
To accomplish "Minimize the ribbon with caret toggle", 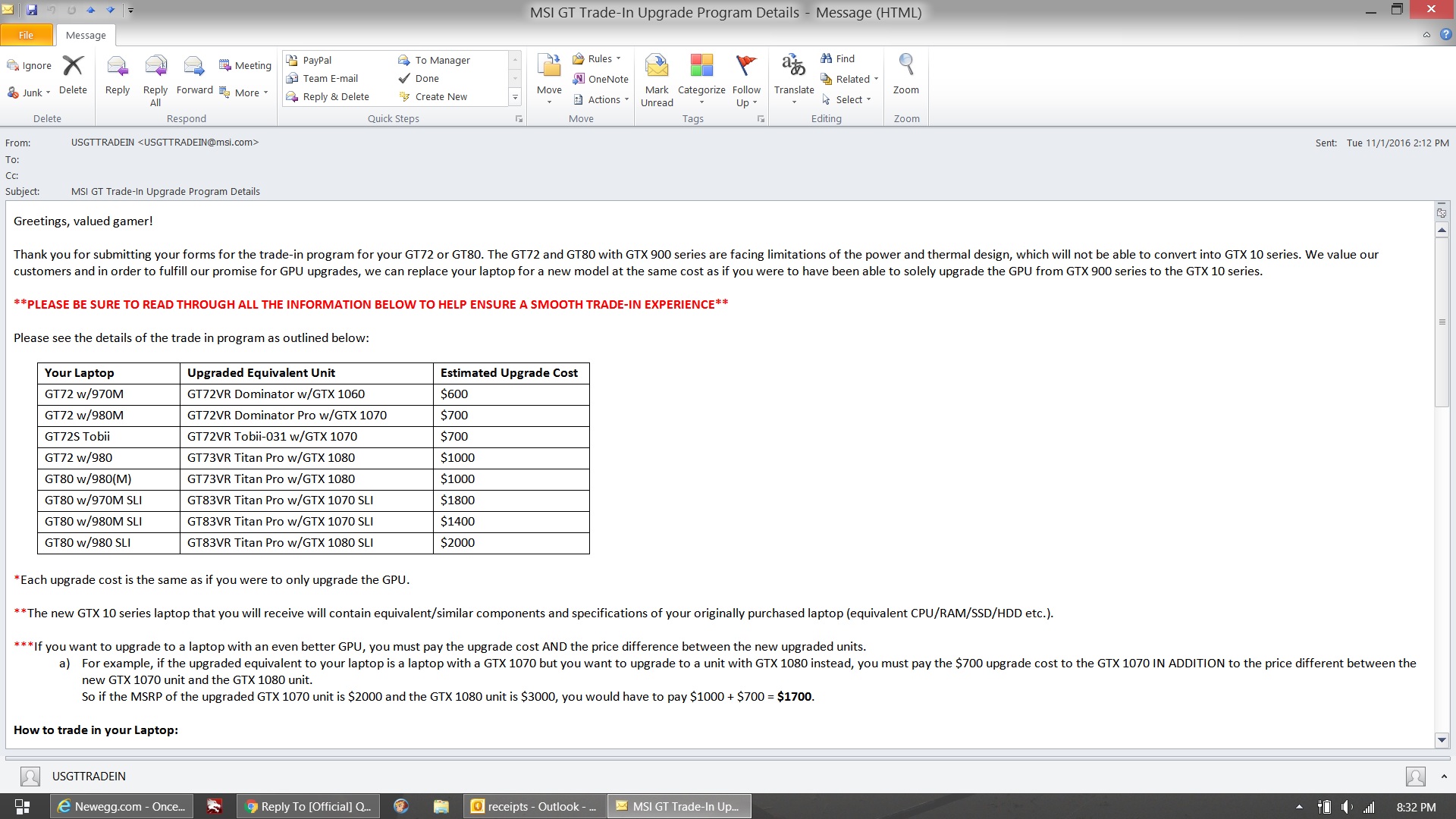I will click(1426, 35).
